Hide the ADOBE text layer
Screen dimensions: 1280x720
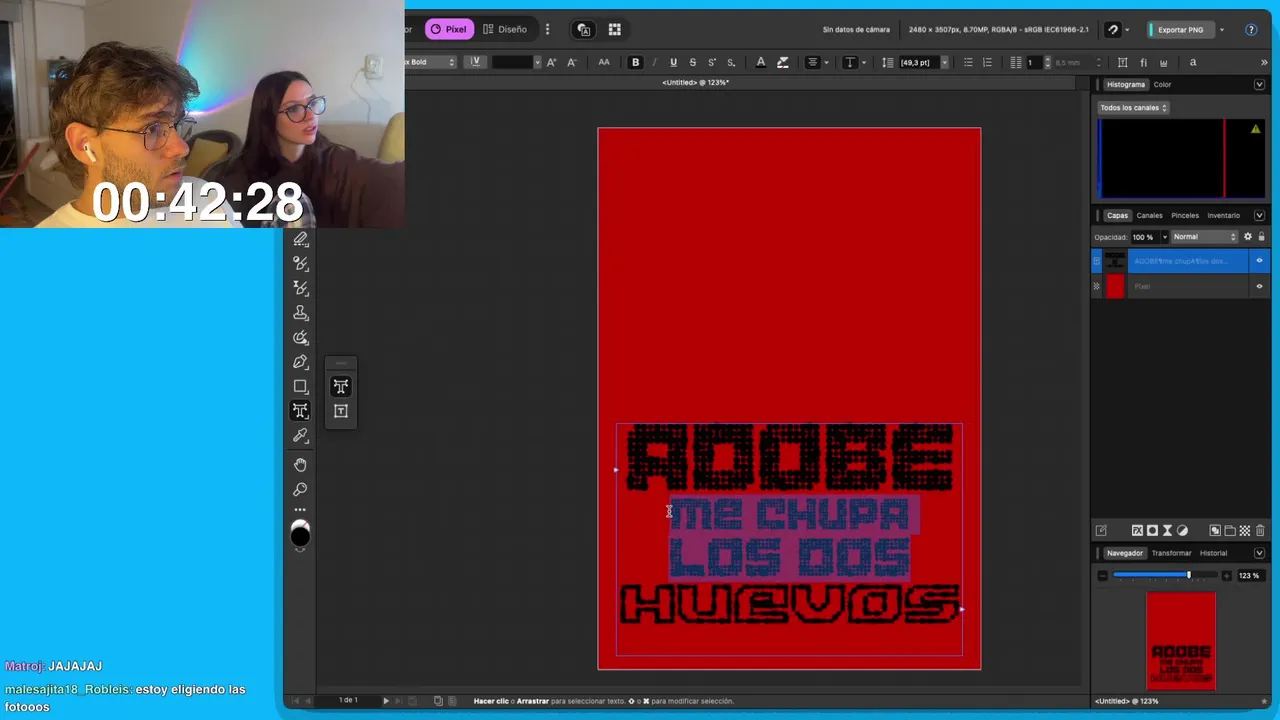pyautogui.click(x=1259, y=261)
